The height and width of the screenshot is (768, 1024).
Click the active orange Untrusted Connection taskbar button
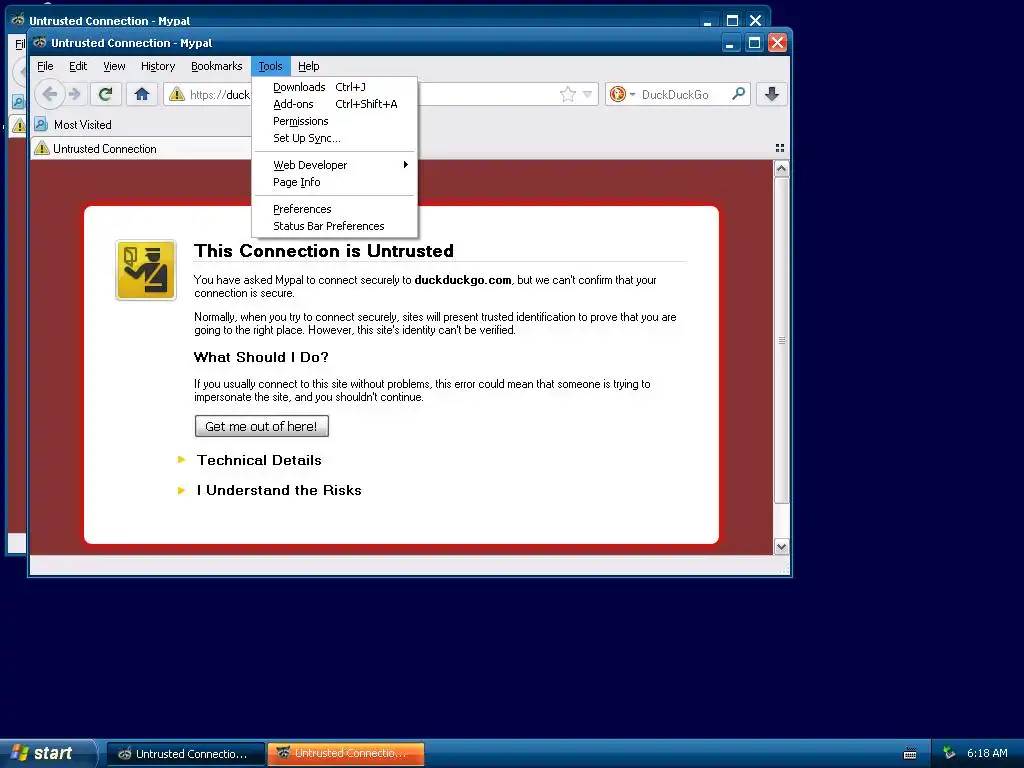point(346,754)
